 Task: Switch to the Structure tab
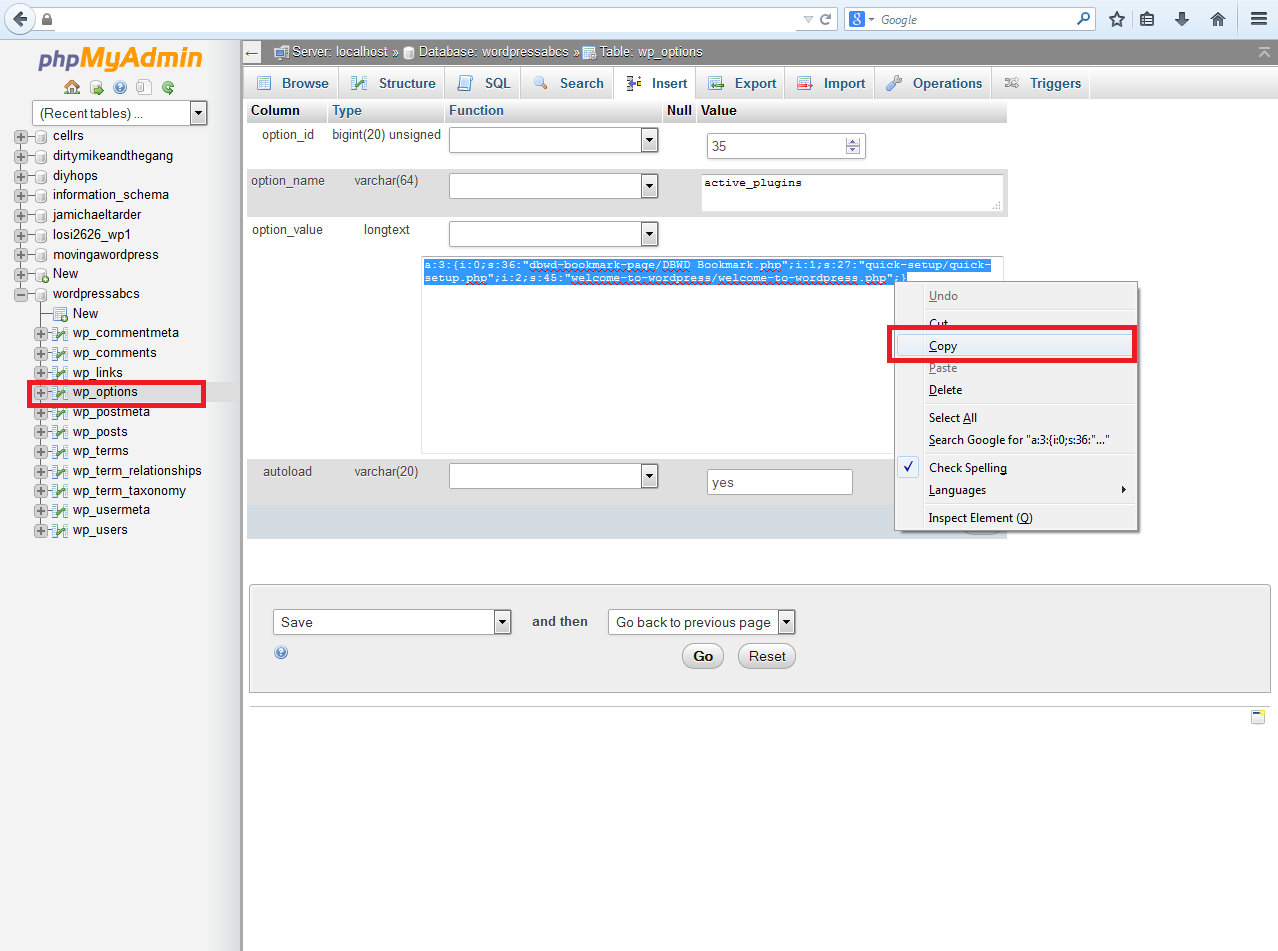tap(393, 83)
